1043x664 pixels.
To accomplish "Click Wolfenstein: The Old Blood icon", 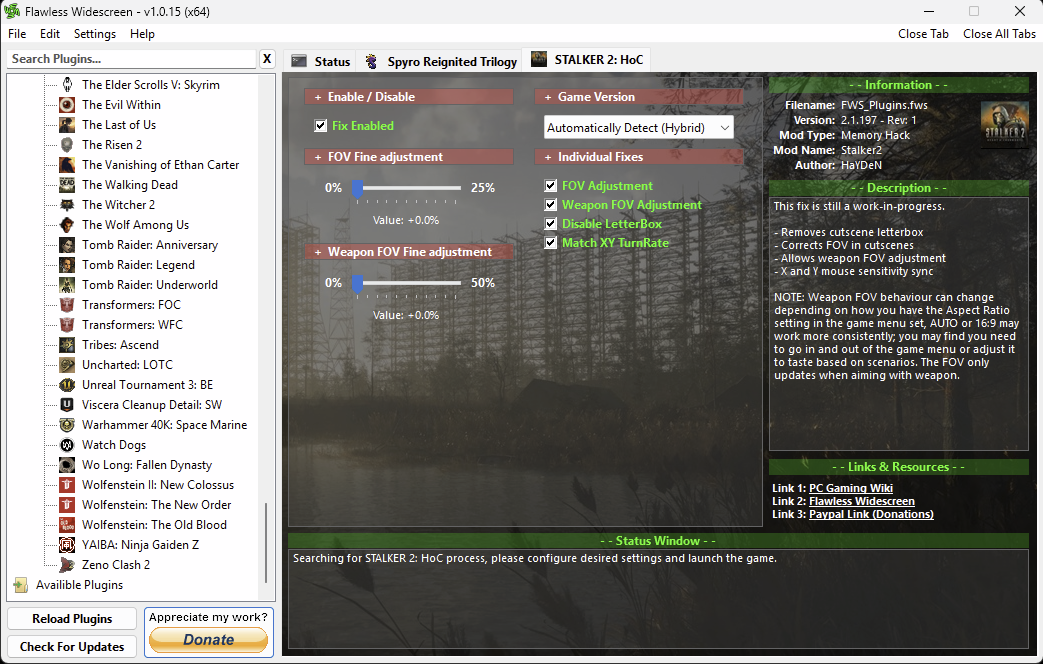I will click(x=67, y=524).
